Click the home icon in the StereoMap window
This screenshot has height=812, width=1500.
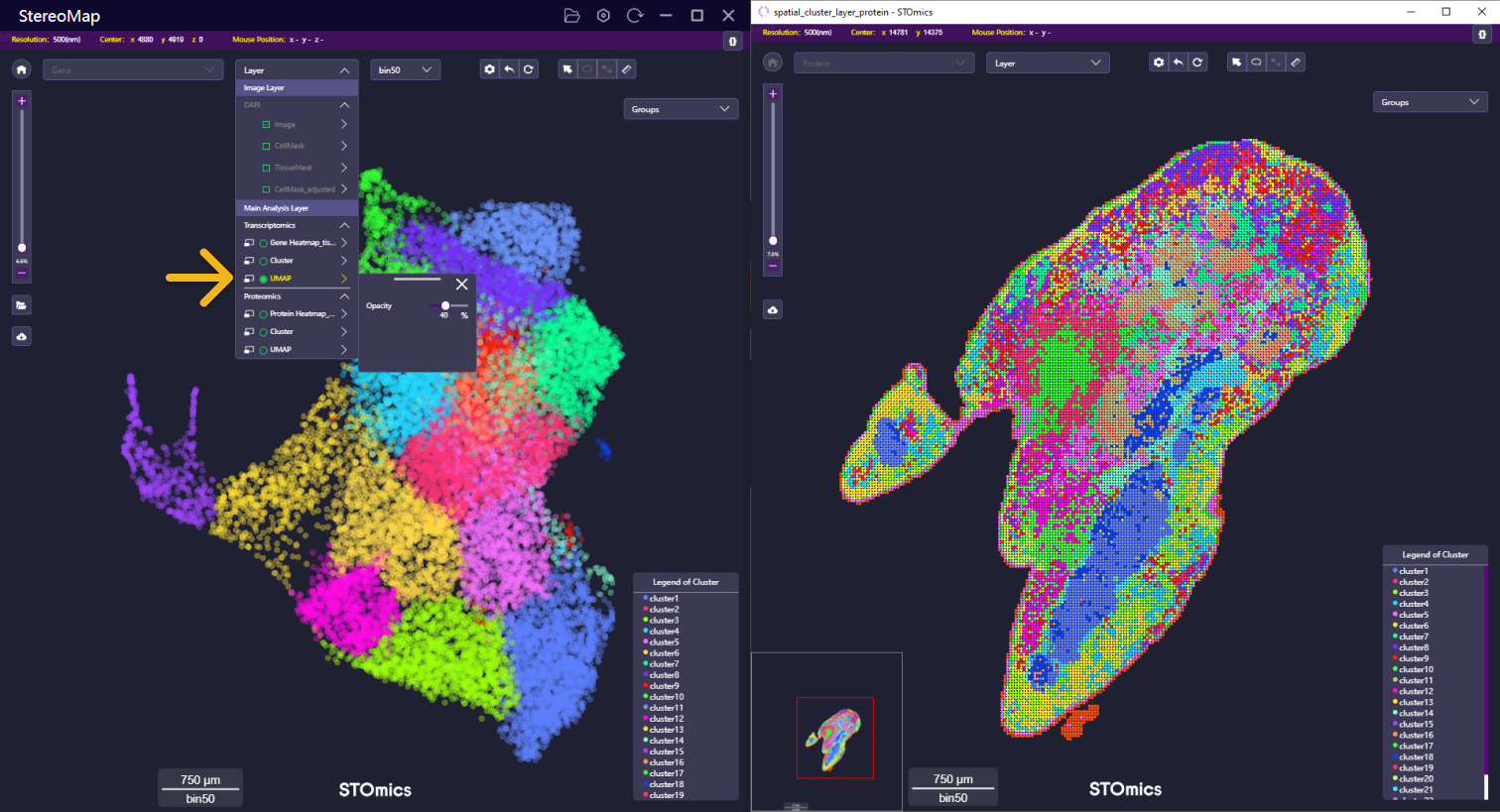click(22, 69)
